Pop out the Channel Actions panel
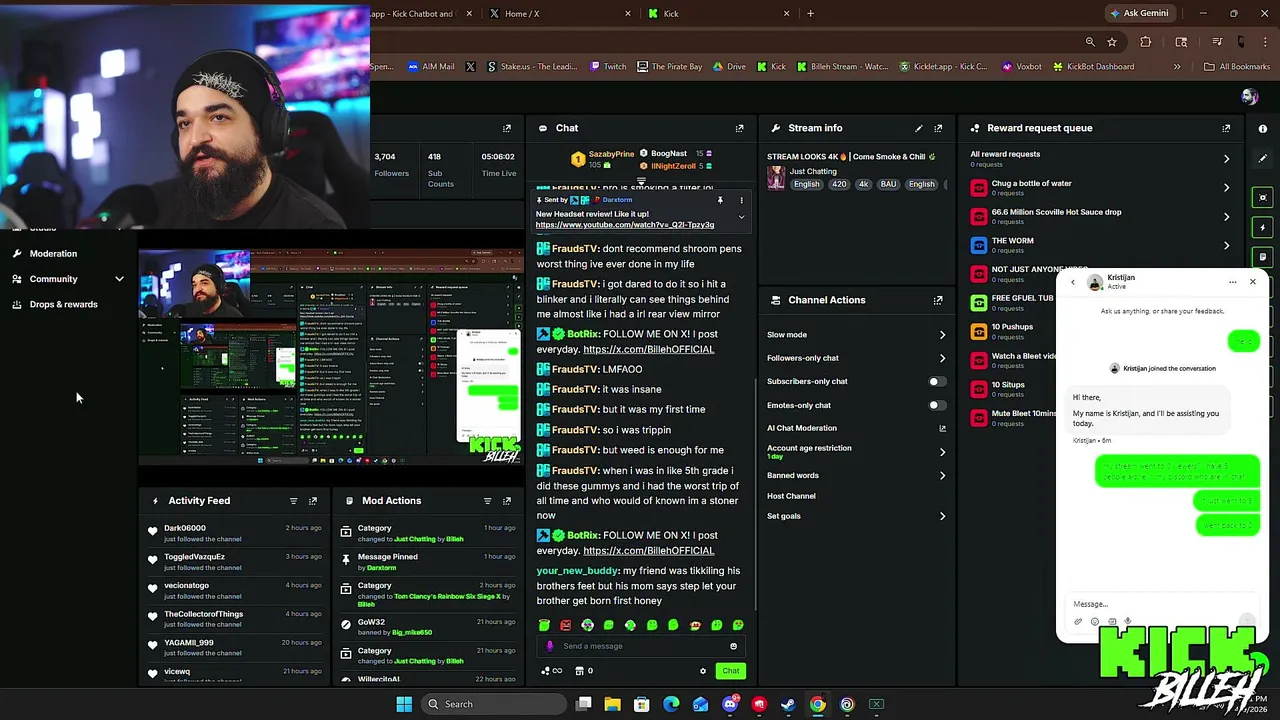Viewport: 1280px width, 720px height. coord(938,300)
